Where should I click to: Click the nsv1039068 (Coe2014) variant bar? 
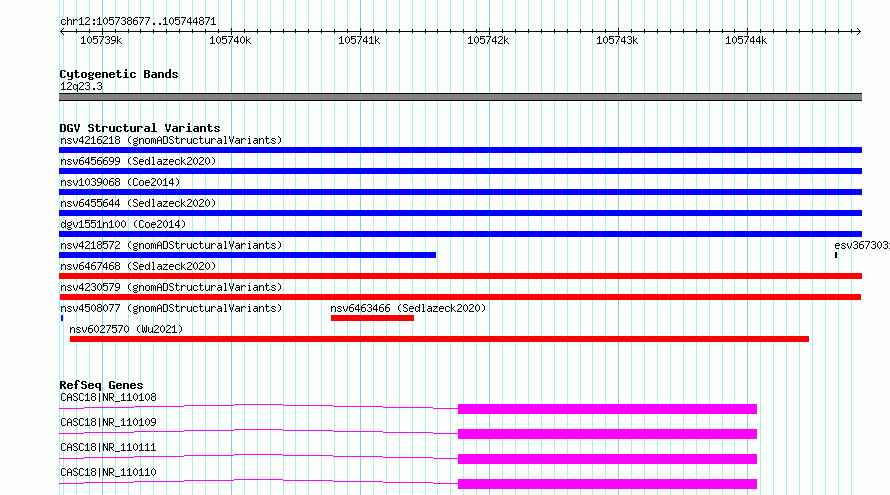pos(460,192)
